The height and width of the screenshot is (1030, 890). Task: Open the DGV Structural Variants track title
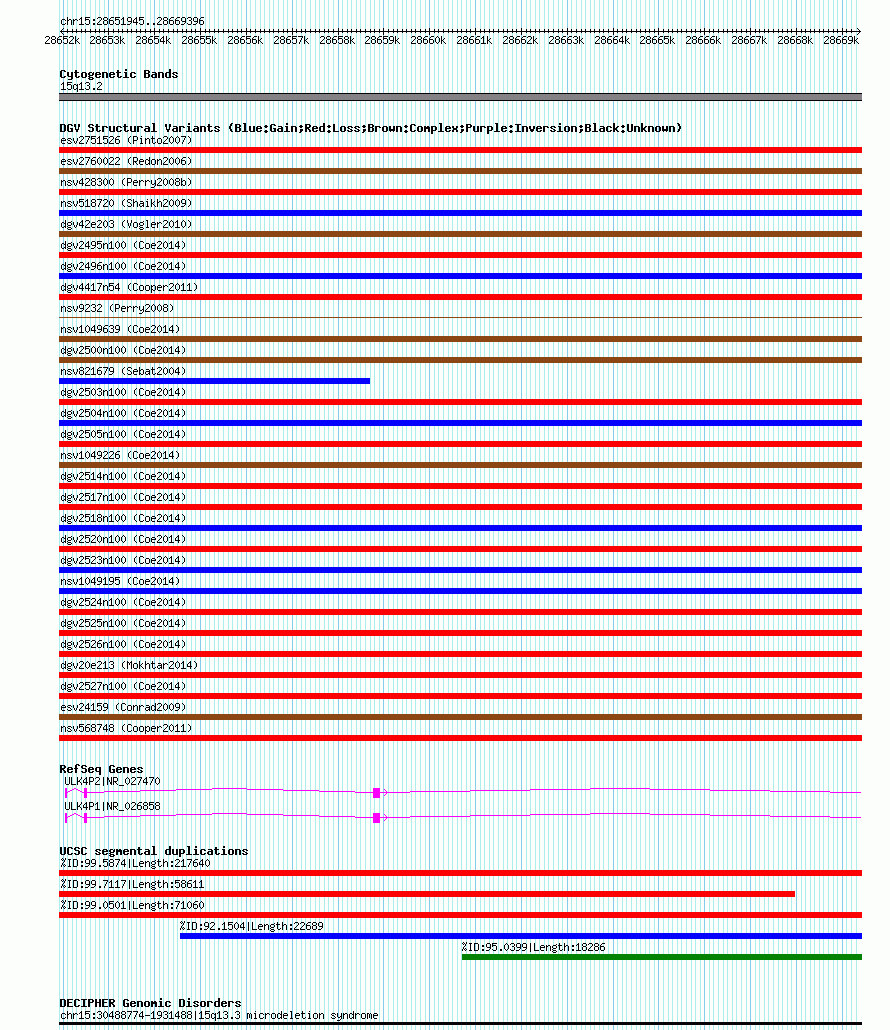click(370, 128)
